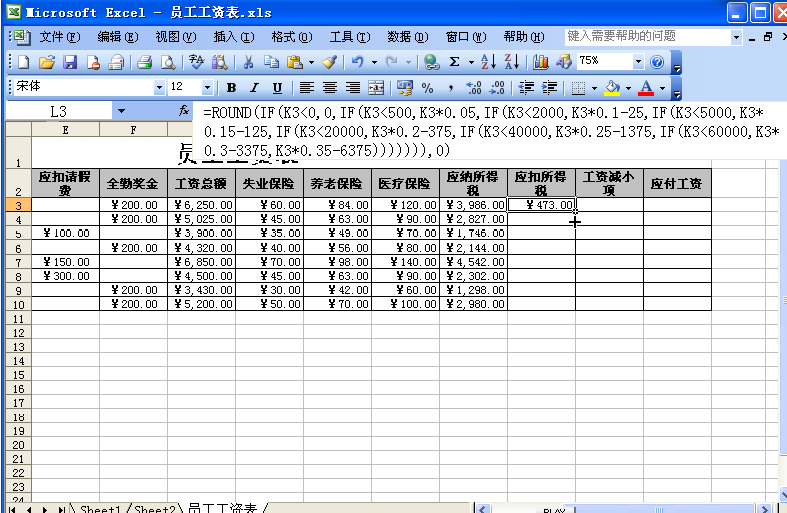Click the Select All corner button
Screen dimensions: 787x513
(x=19, y=129)
